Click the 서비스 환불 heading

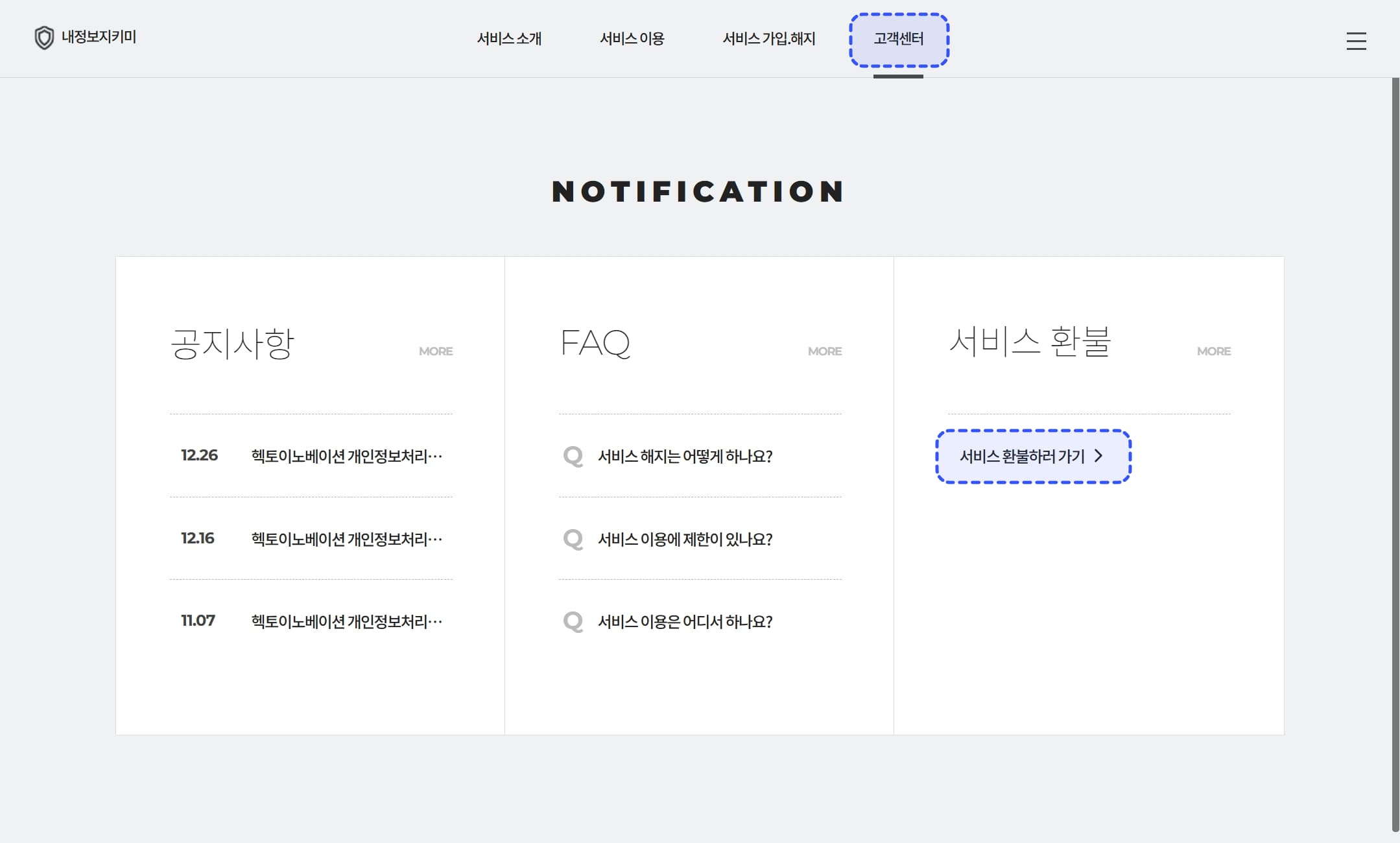[1030, 341]
